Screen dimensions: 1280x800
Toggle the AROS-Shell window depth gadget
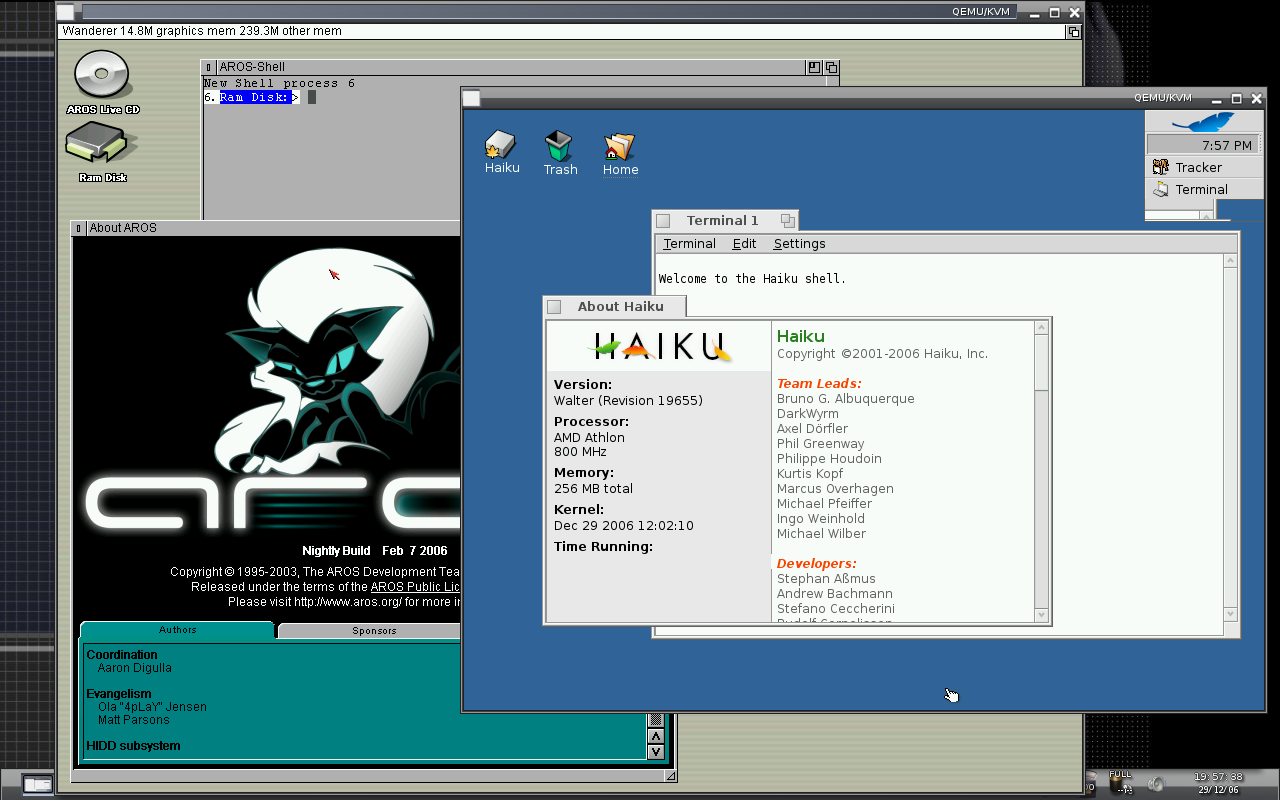click(x=830, y=67)
